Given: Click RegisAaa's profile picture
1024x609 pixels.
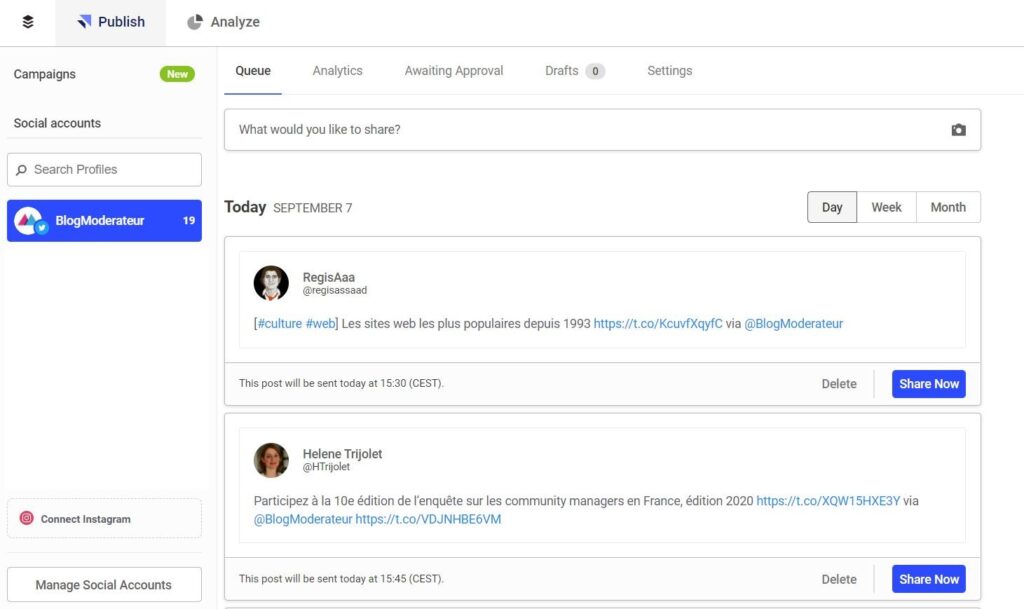Looking at the screenshot, I should point(271,283).
